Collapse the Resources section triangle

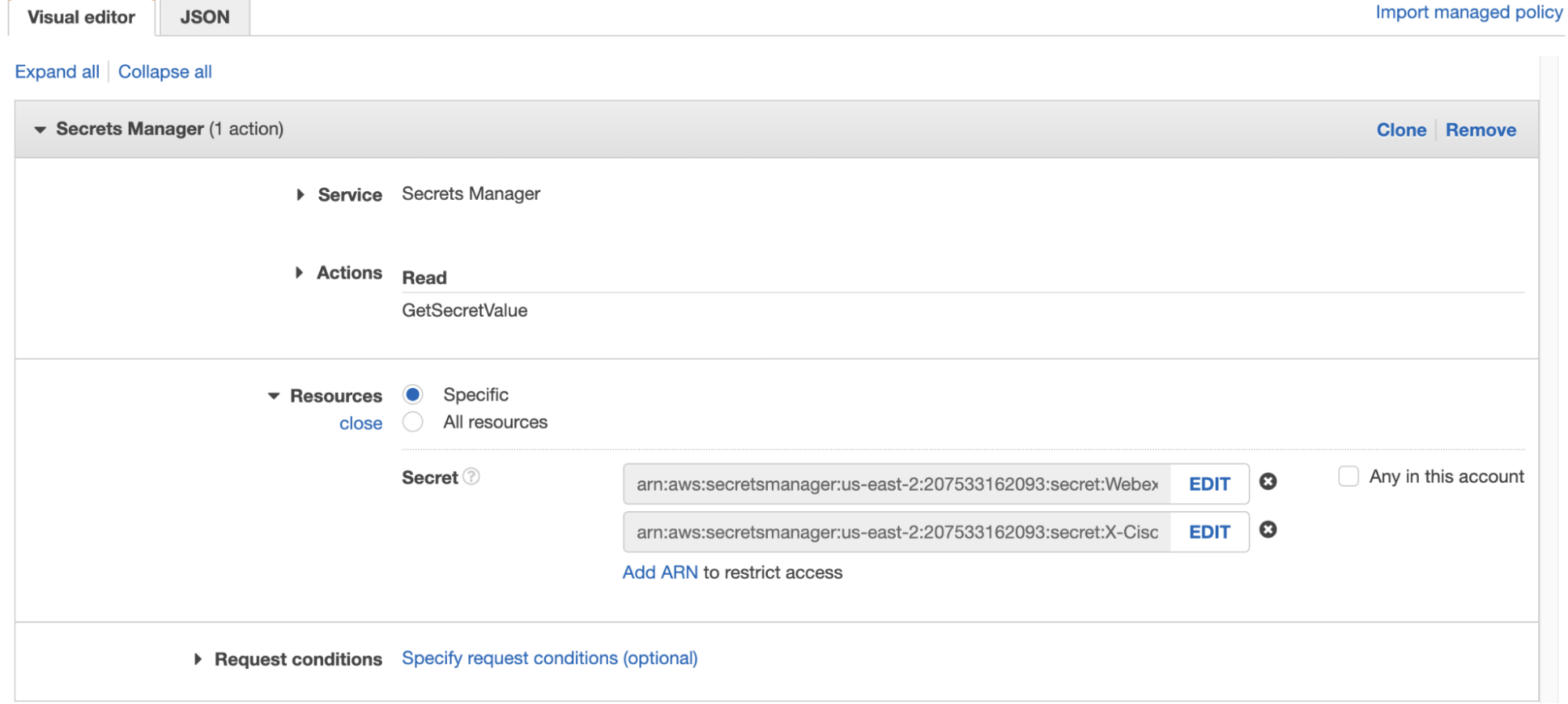point(274,396)
